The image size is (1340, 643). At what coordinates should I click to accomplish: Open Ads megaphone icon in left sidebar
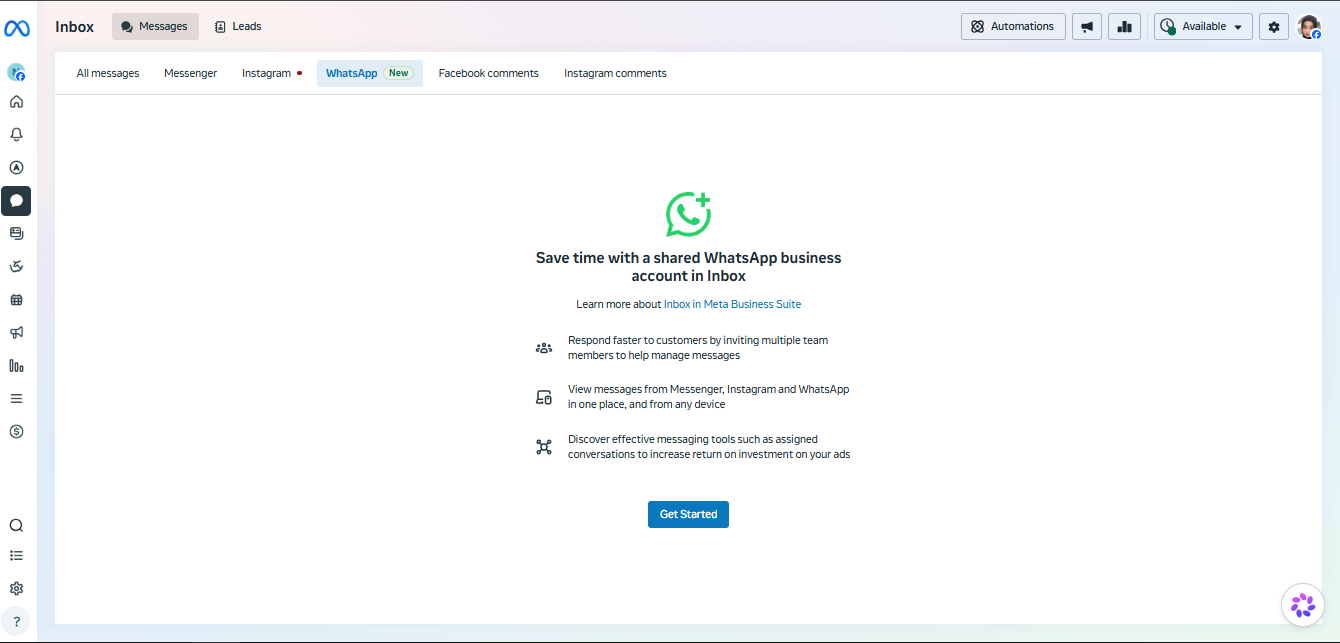16,333
